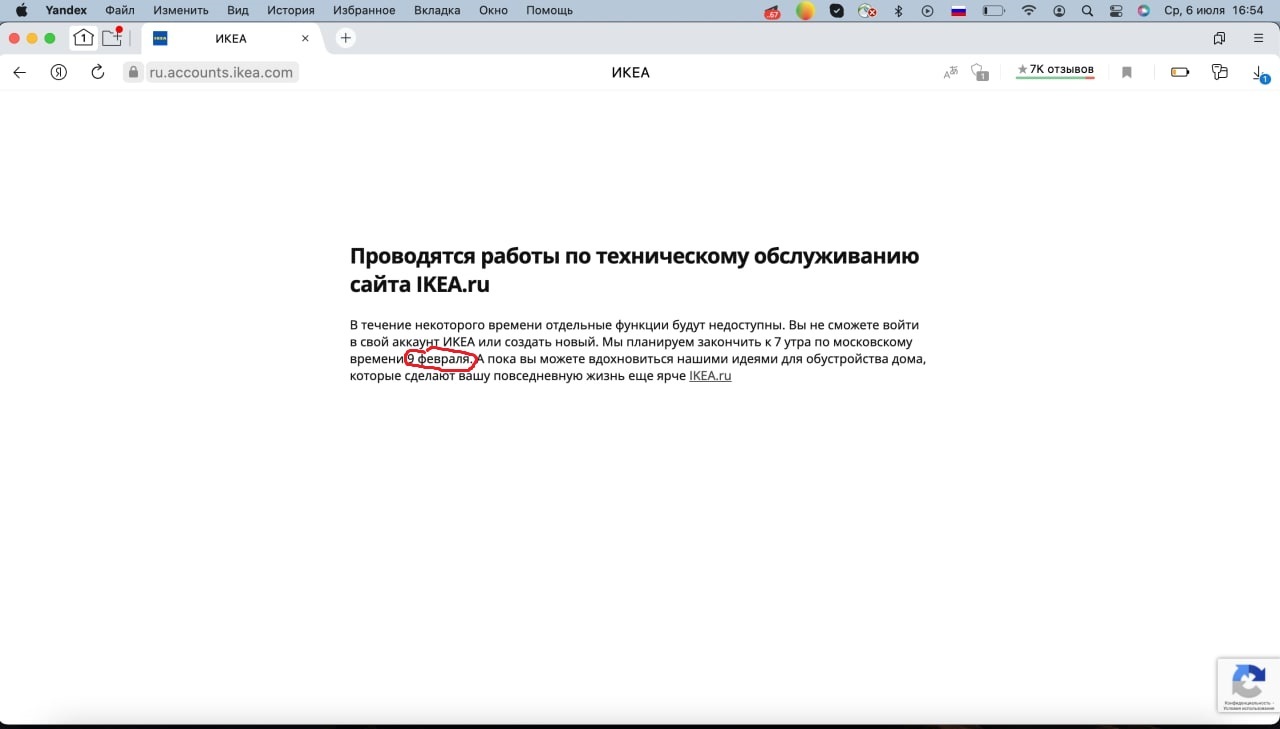Open the bookmarks collections icon above toolbar
The image size is (1280, 729).
[x=1219, y=38]
